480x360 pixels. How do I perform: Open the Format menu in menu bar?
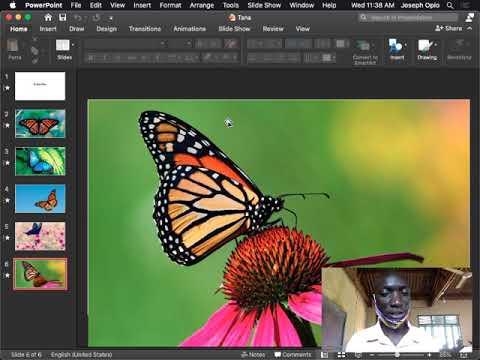coord(170,5)
